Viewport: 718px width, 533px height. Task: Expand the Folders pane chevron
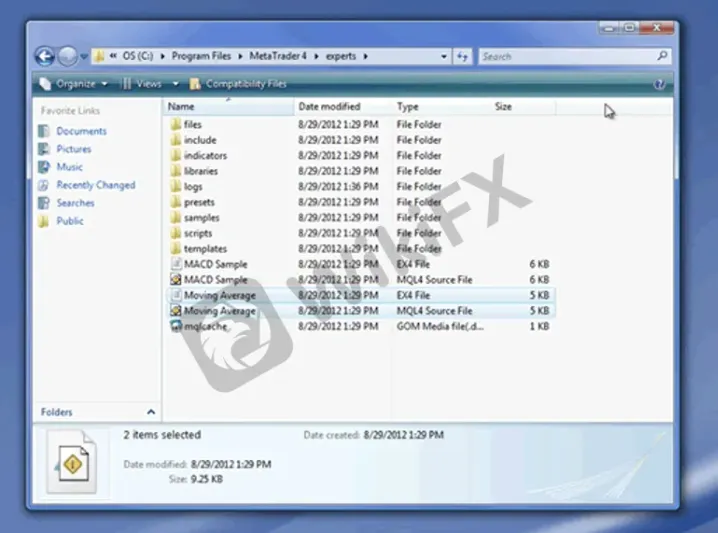[x=151, y=412]
